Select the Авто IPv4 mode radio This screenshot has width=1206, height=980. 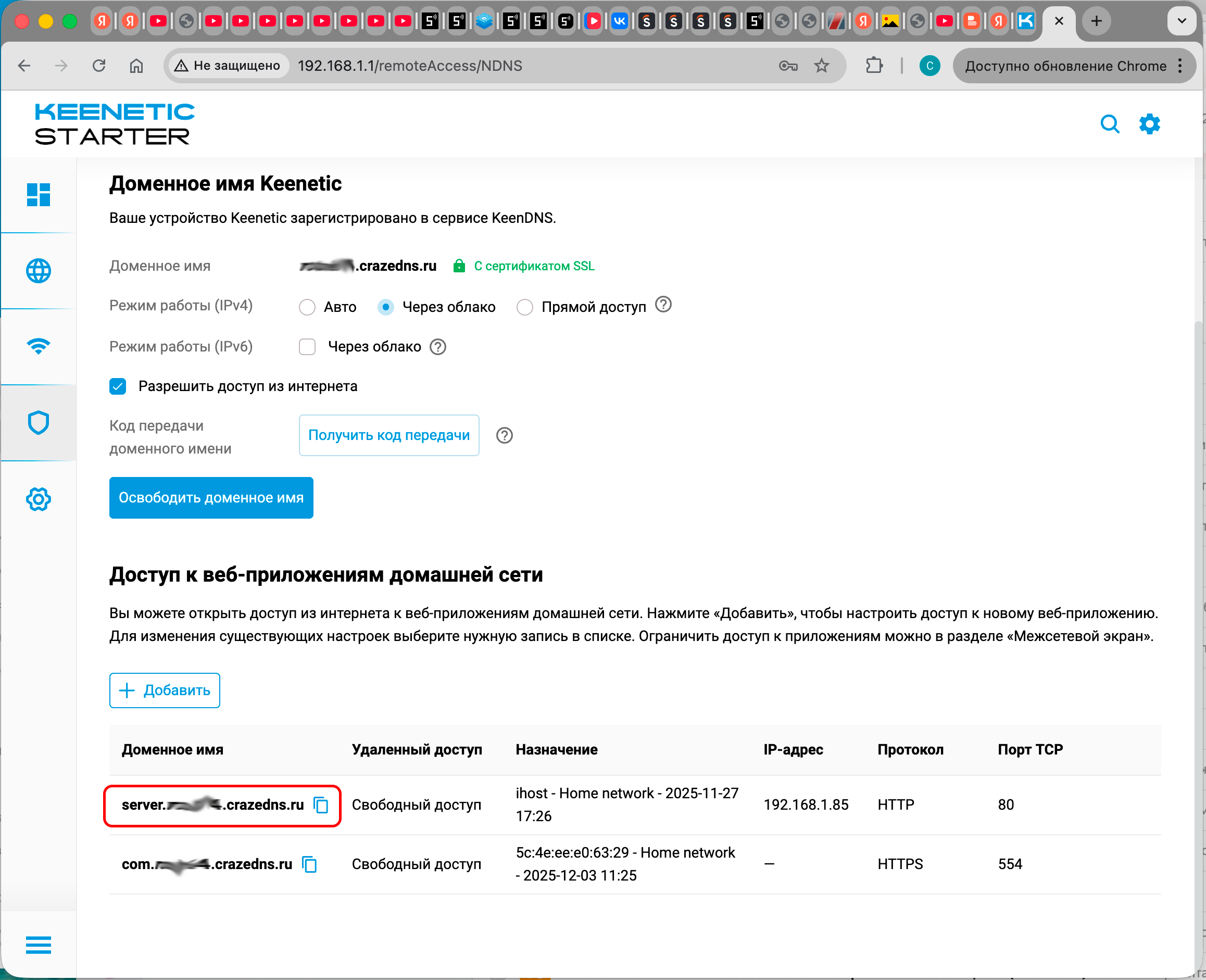click(x=307, y=307)
